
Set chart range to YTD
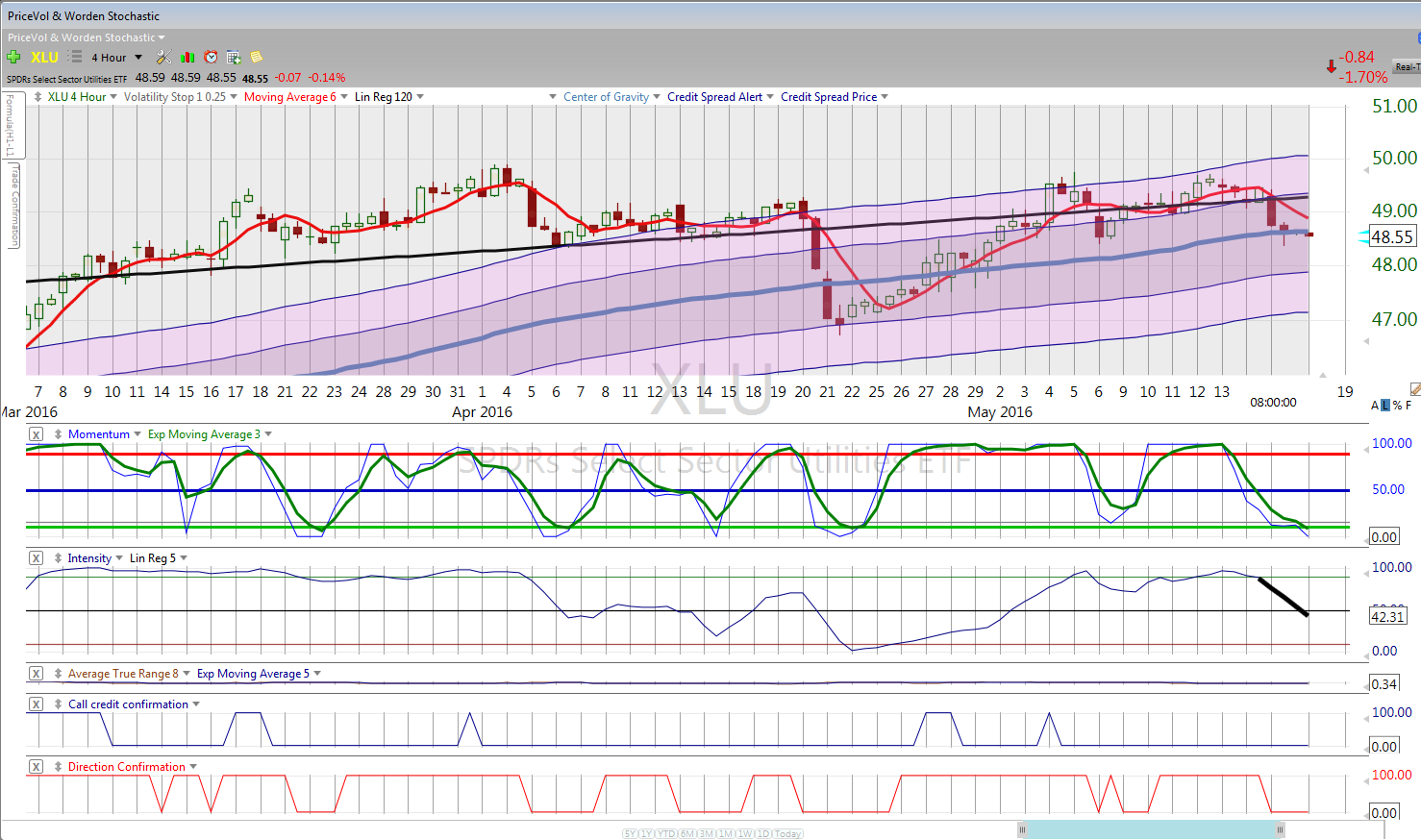(665, 834)
